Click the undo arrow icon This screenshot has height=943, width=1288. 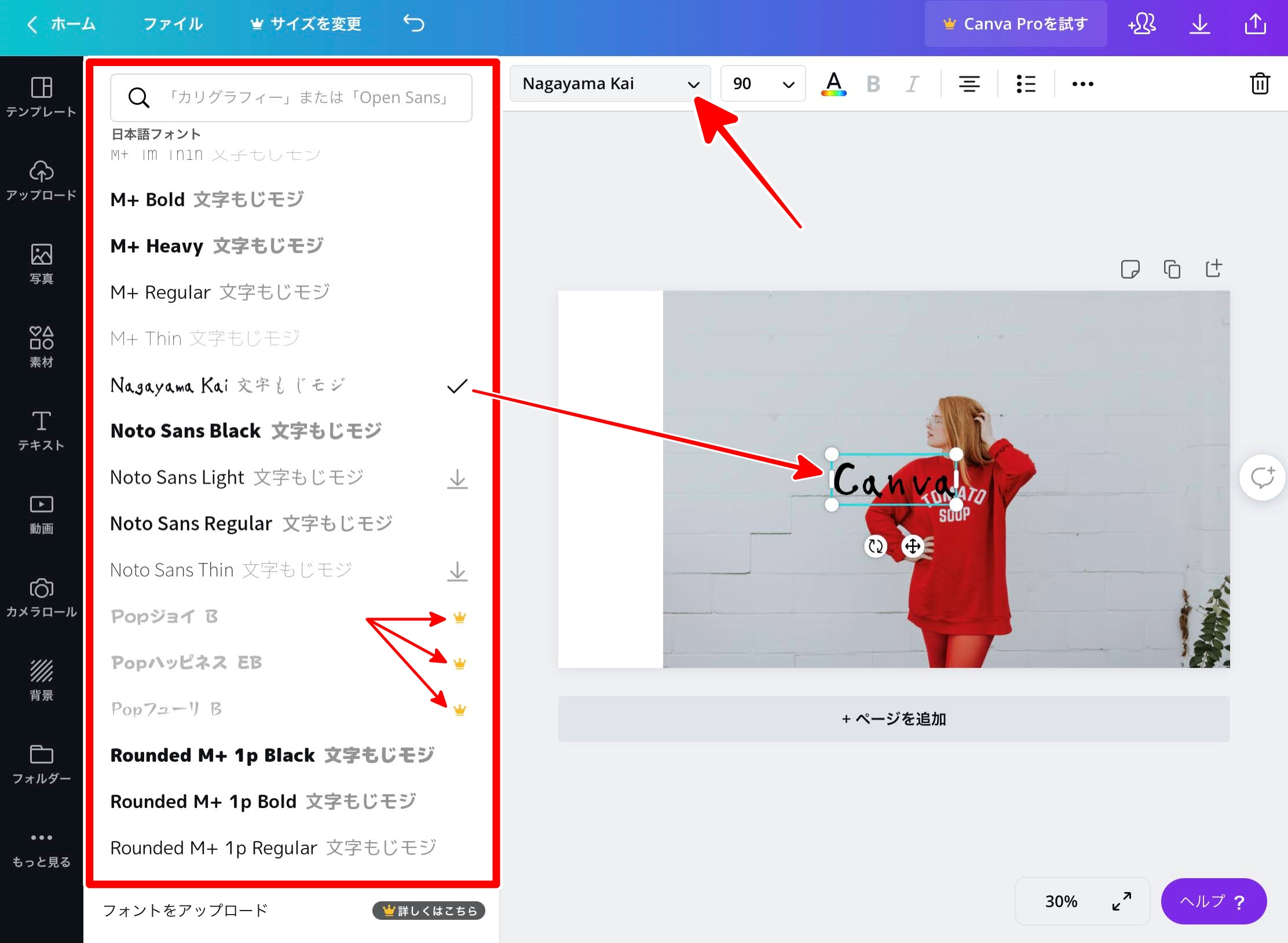tap(414, 23)
